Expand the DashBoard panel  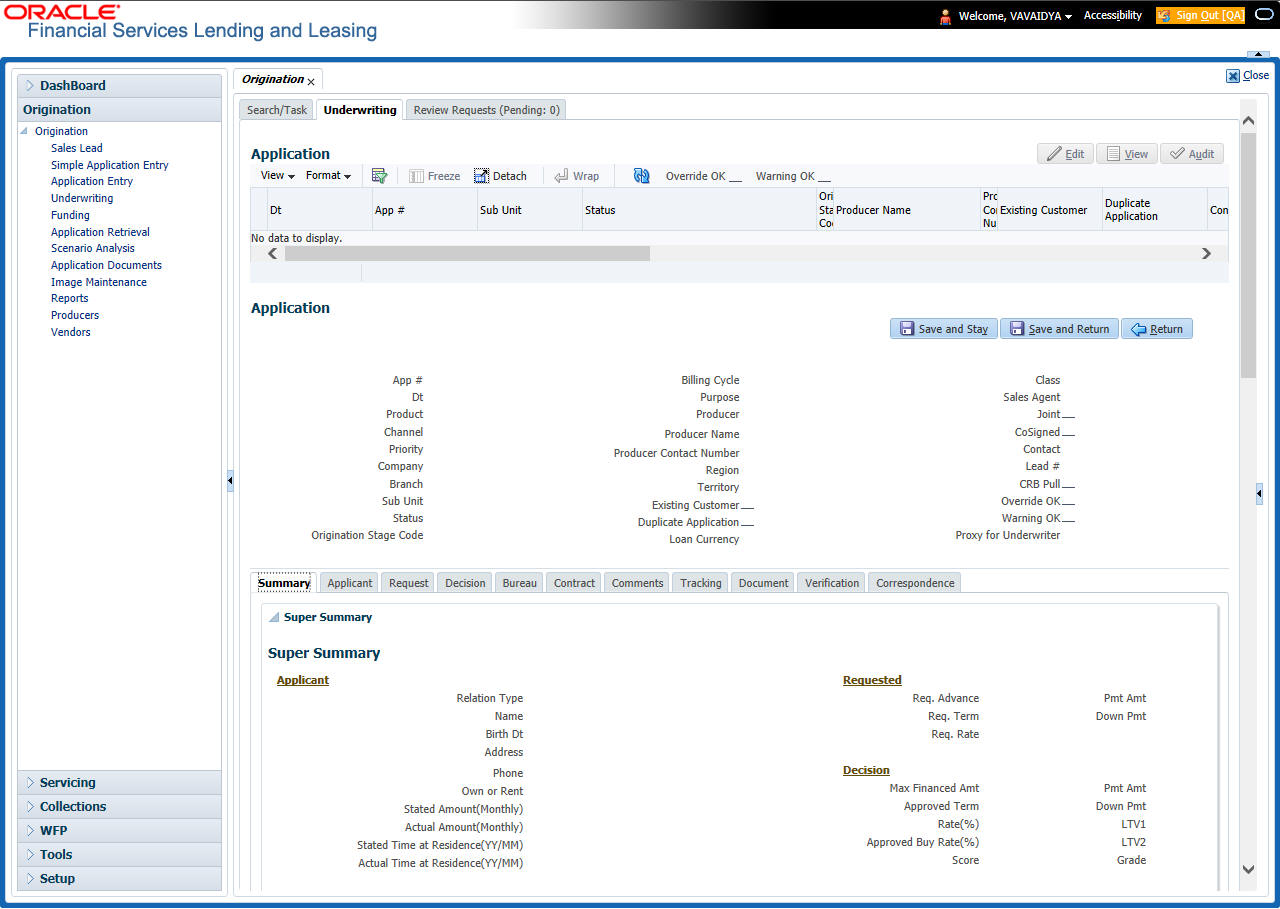pos(120,86)
